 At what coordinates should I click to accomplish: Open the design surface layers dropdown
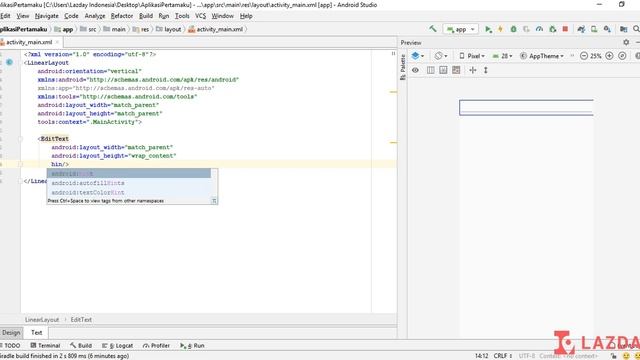(417, 56)
